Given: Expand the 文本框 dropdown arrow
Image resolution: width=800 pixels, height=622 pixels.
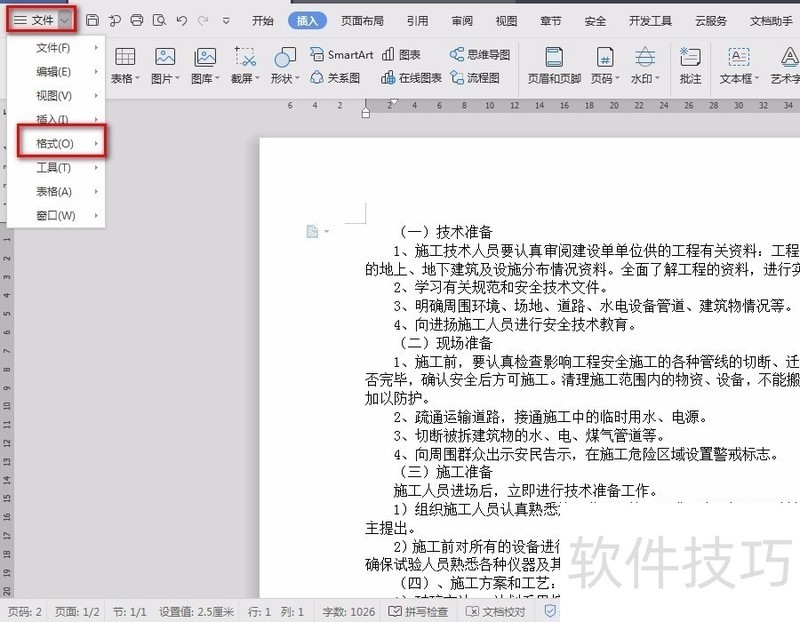Looking at the screenshot, I should (x=757, y=79).
